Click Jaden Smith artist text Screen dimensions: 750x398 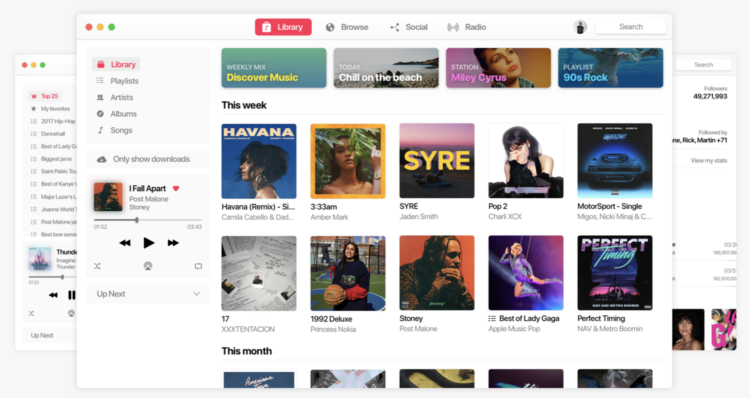(x=419, y=217)
